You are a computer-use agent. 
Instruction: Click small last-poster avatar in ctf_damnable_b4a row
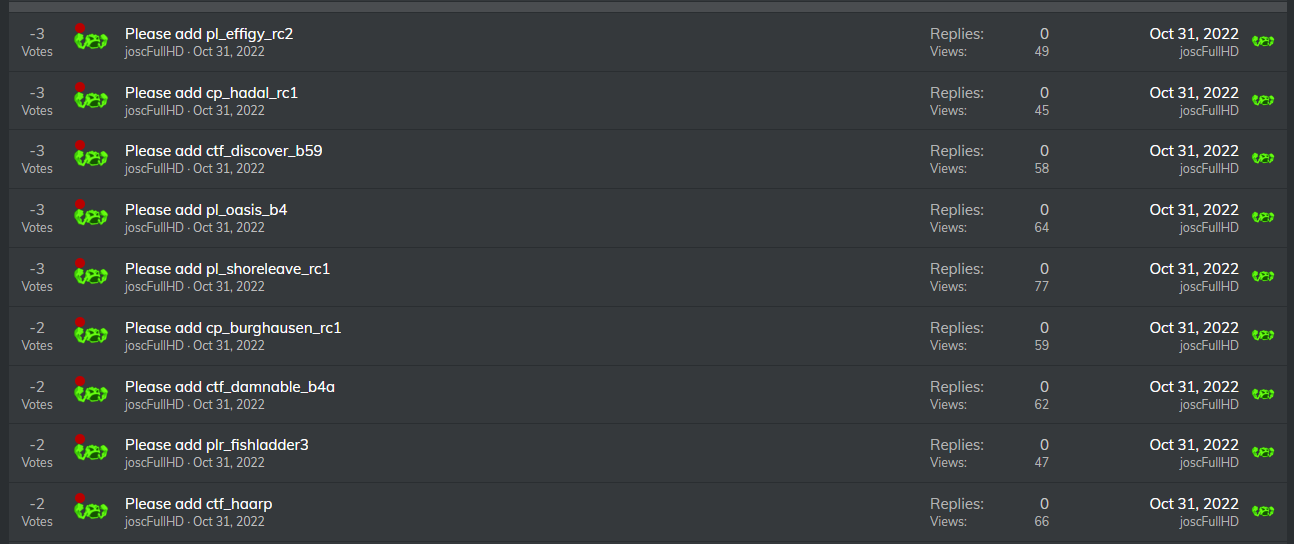(x=1263, y=395)
